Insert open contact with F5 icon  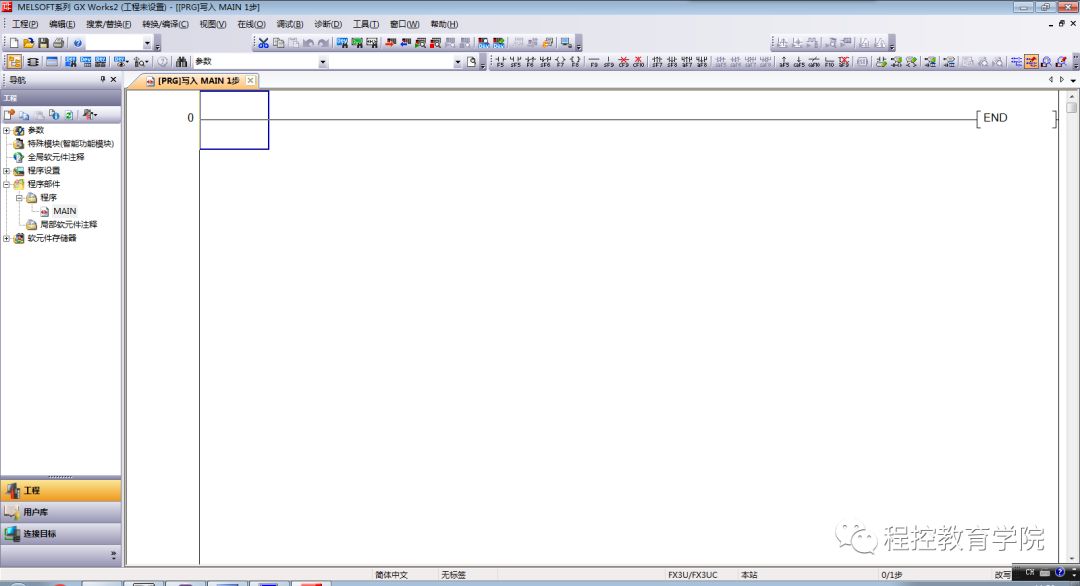click(500, 62)
